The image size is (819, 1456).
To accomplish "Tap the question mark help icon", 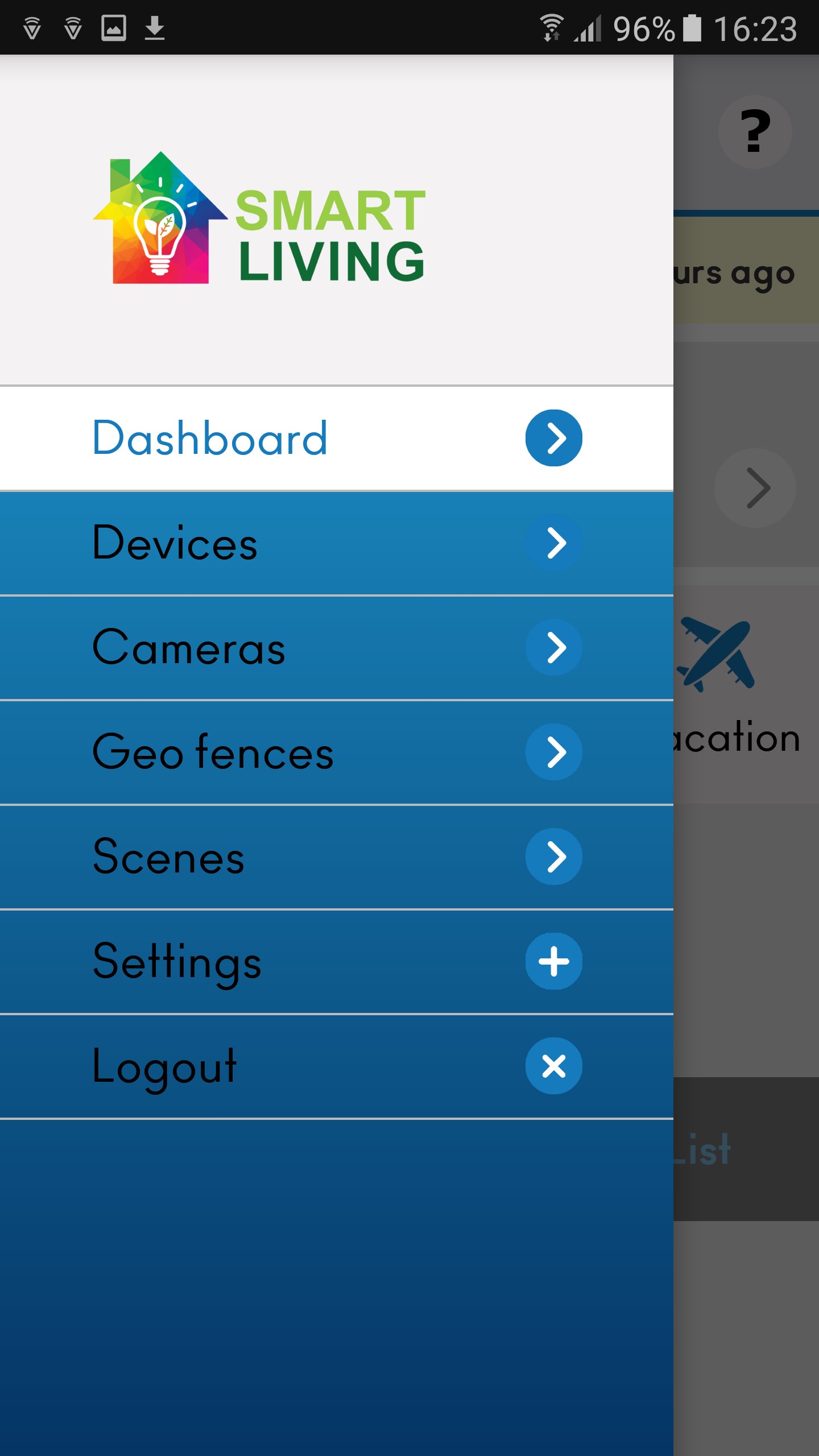I will (755, 132).
